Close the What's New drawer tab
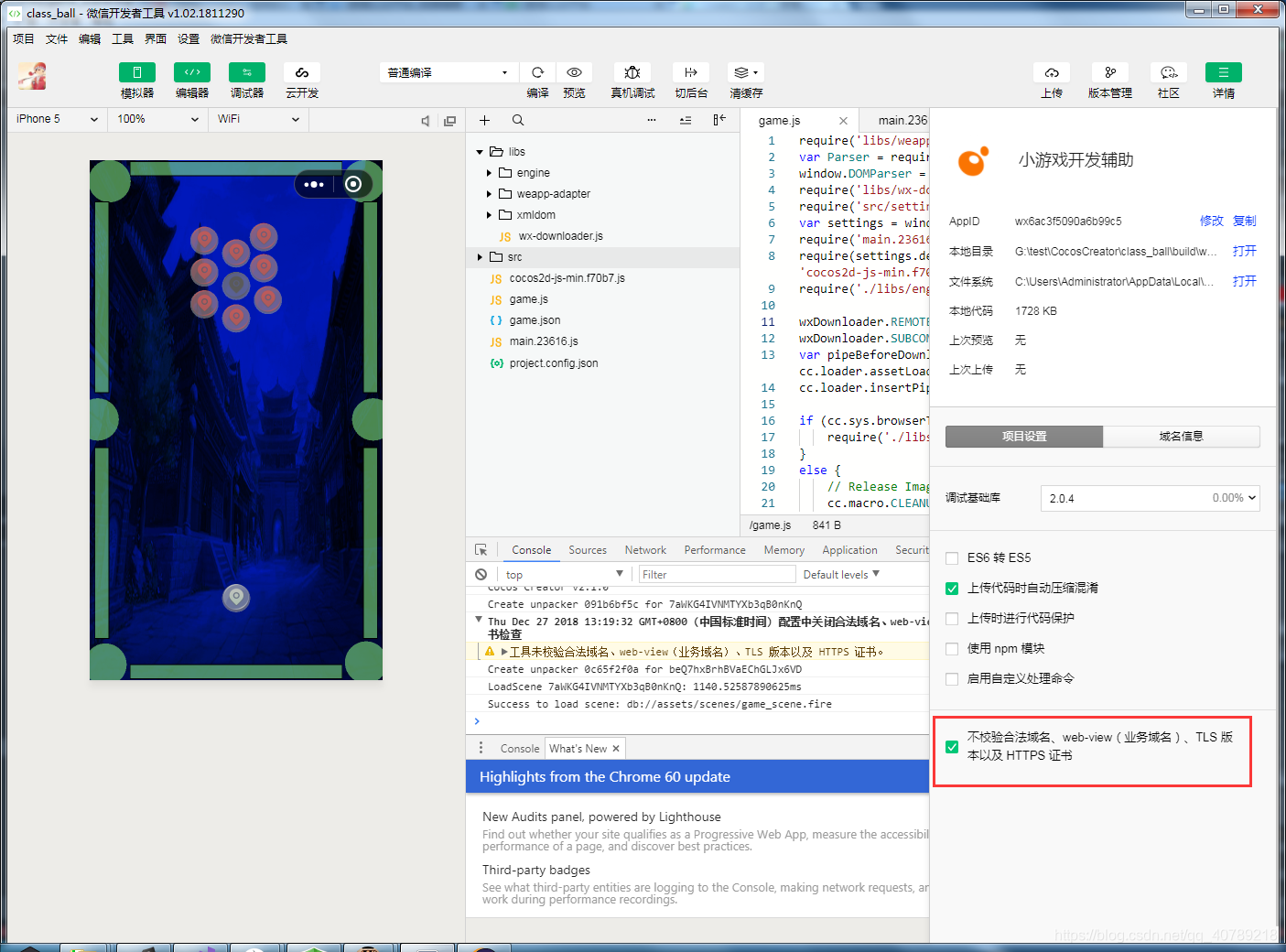Viewport: 1286px width, 952px height. coord(616,748)
